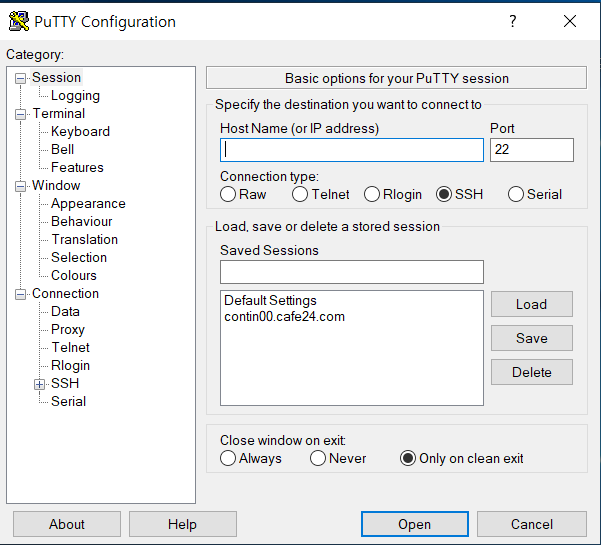
Task: Open Behaviour settings
Action: [x=82, y=222]
